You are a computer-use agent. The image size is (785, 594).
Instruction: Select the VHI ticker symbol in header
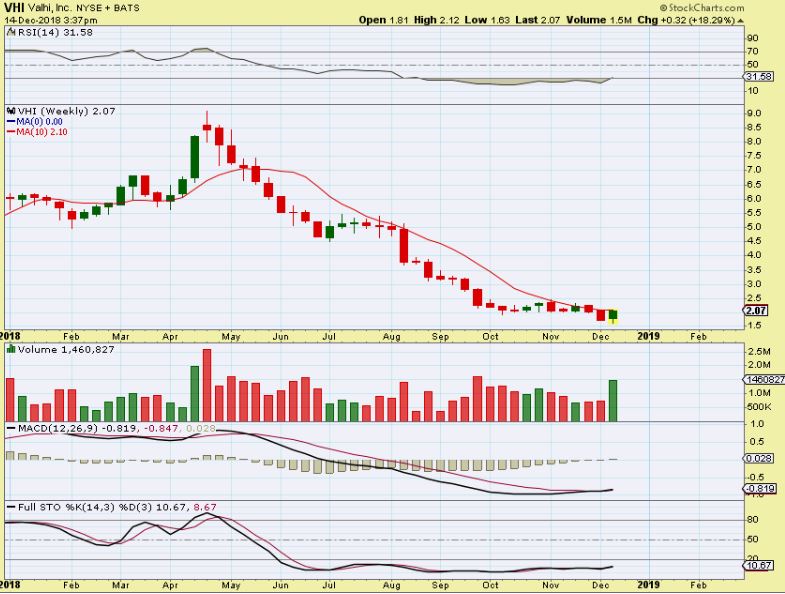point(14,8)
